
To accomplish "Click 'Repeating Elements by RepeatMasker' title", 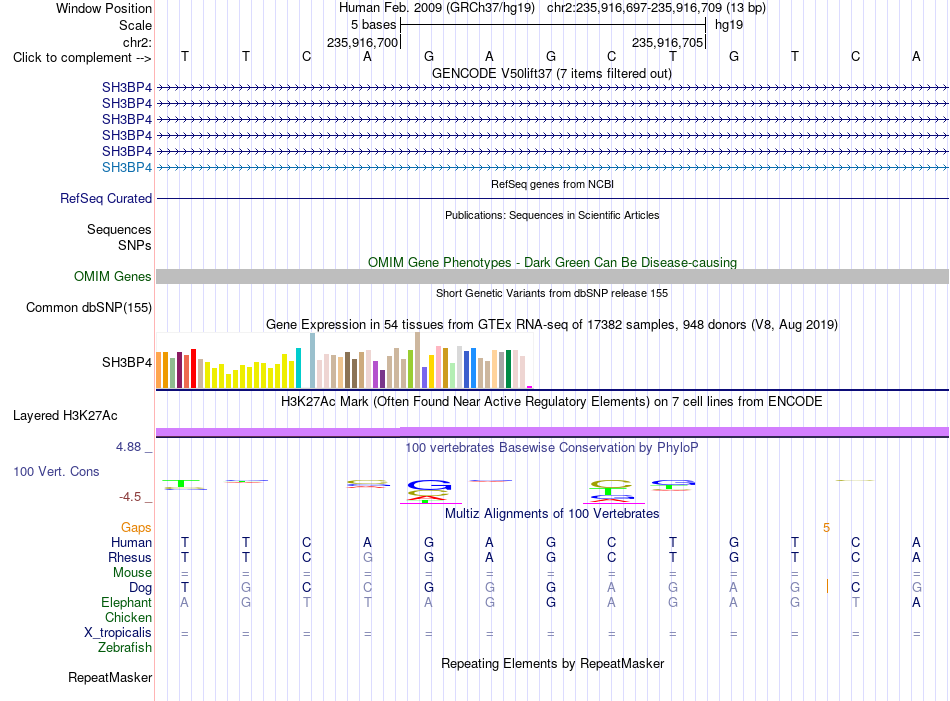I will click(x=552, y=663).
